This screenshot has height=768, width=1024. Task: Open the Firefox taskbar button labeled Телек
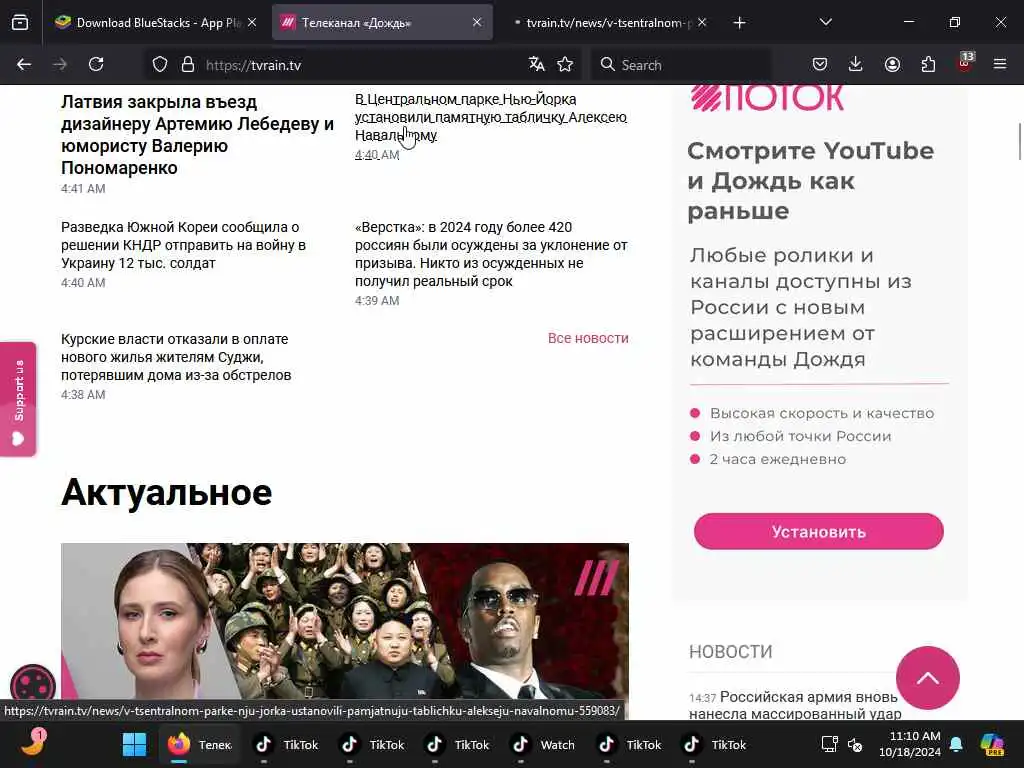200,744
